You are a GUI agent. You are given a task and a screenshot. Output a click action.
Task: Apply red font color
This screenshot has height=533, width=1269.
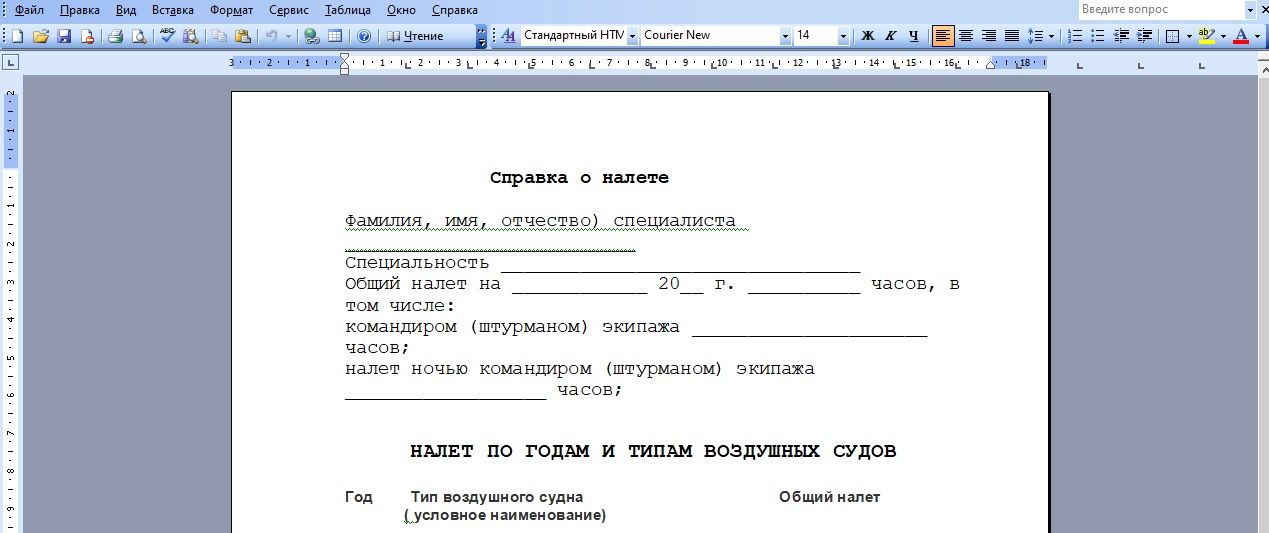(x=1241, y=36)
